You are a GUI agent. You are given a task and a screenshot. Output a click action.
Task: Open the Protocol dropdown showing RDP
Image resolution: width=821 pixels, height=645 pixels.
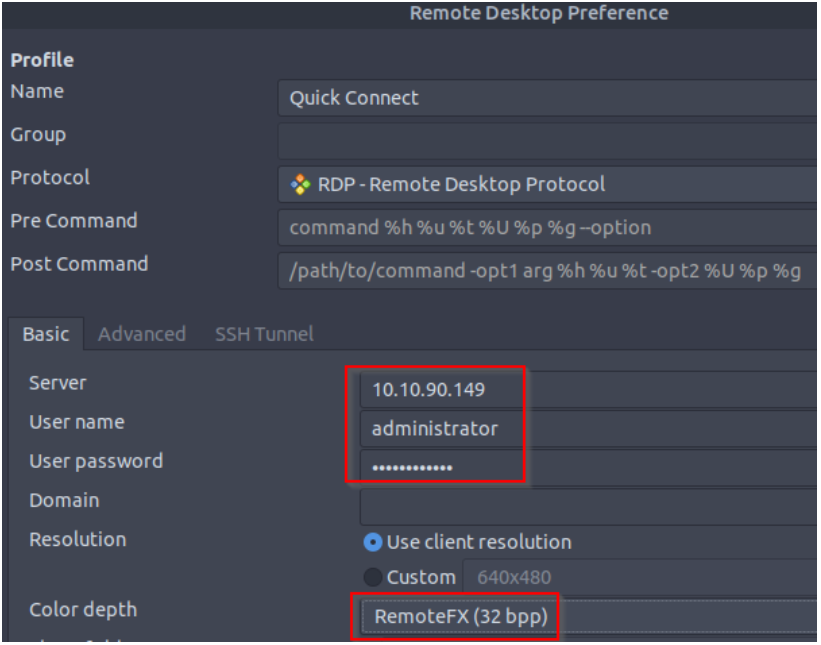(548, 184)
